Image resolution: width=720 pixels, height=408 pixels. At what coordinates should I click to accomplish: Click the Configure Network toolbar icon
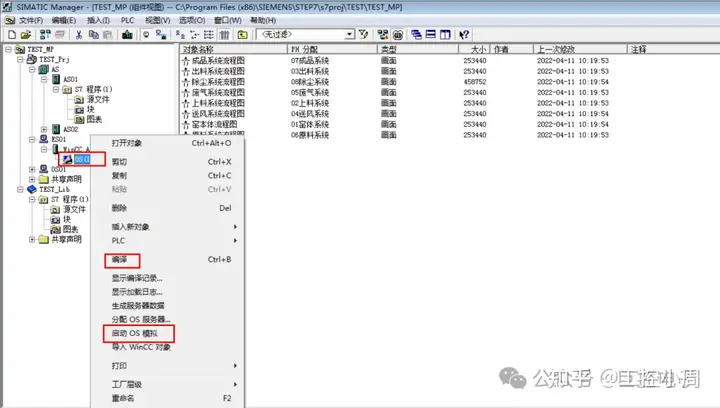[382, 34]
